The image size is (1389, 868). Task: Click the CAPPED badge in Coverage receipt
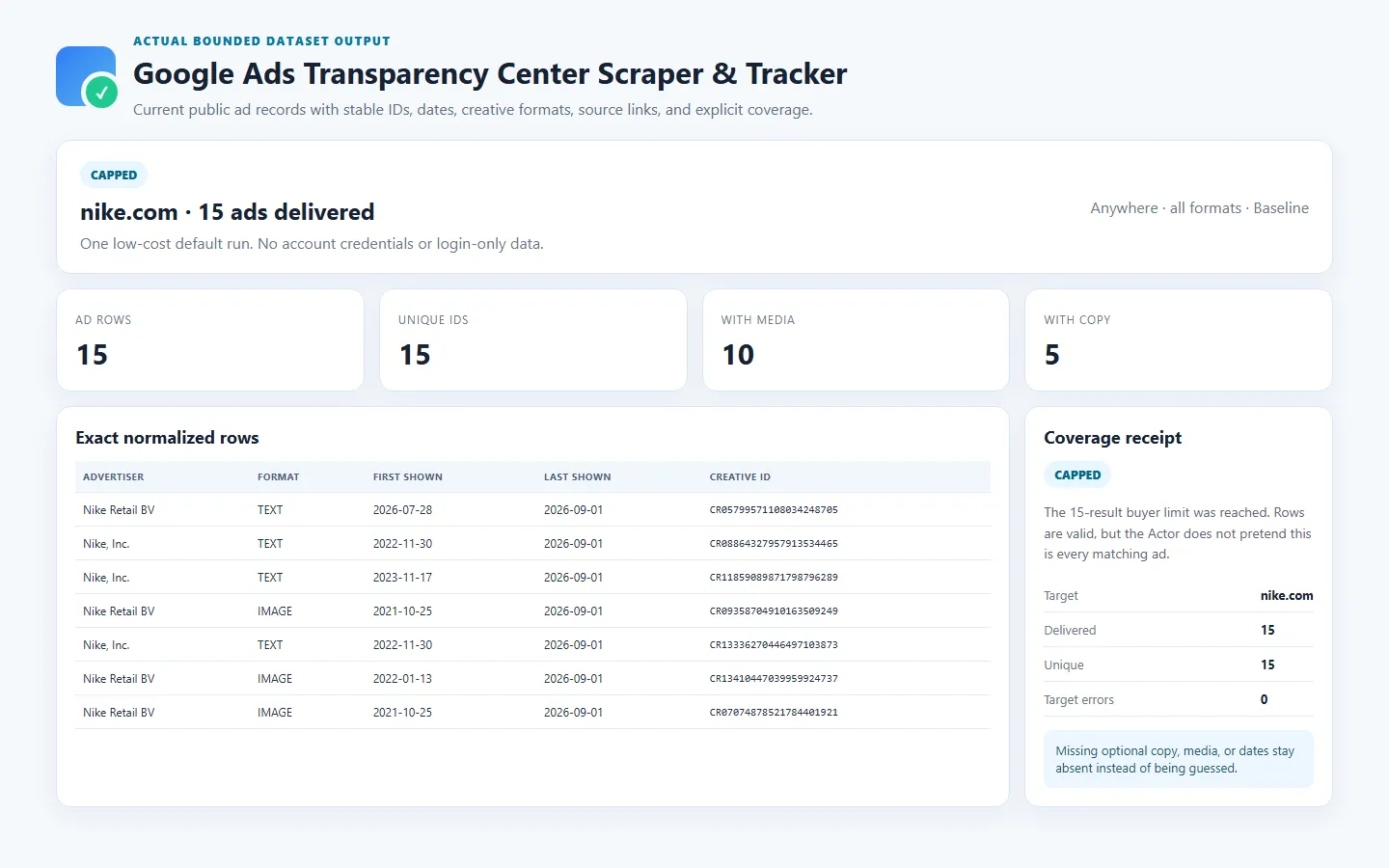point(1077,475)
